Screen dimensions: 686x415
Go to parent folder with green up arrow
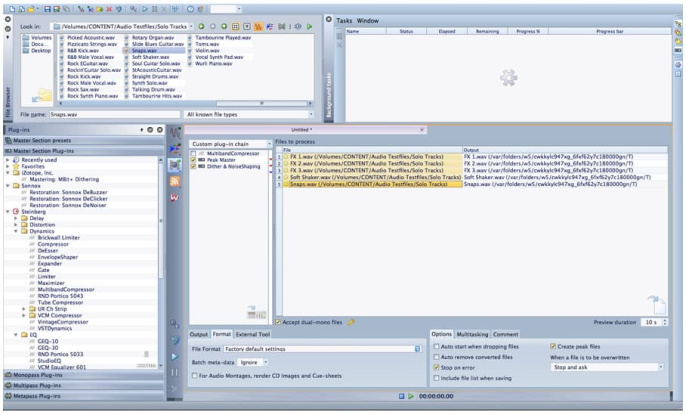224,27
